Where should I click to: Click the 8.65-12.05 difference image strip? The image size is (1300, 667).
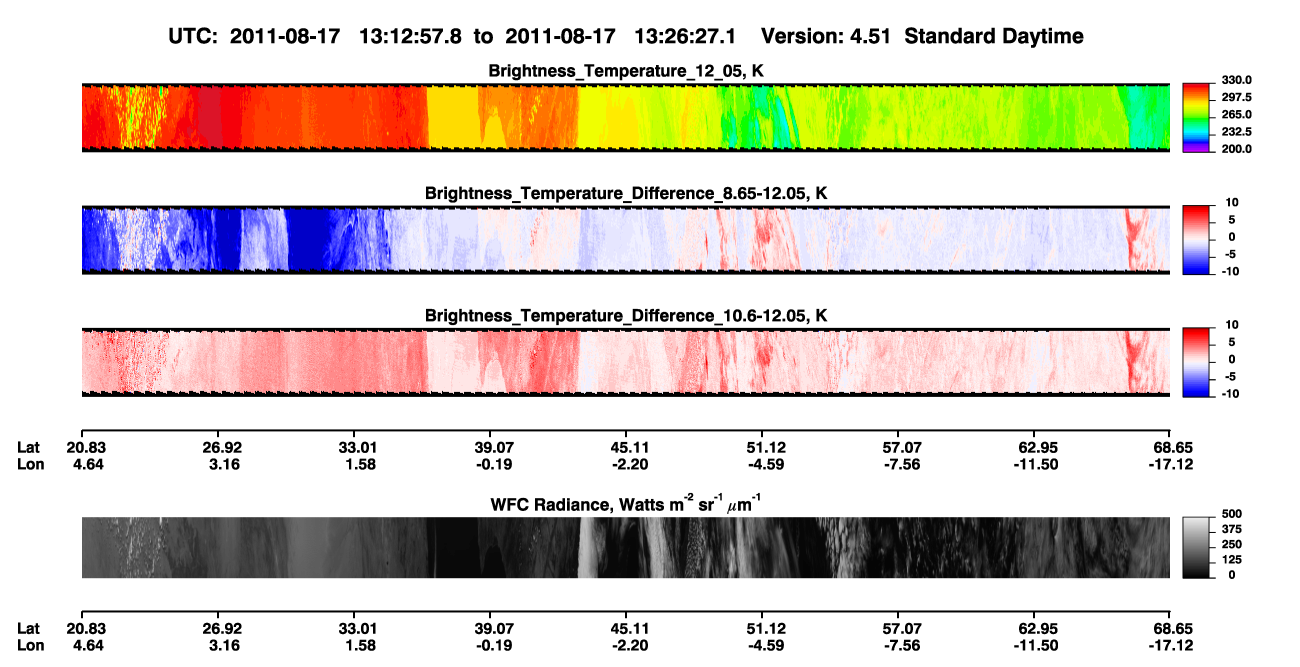pyautogui.click(x=626, y=239)
